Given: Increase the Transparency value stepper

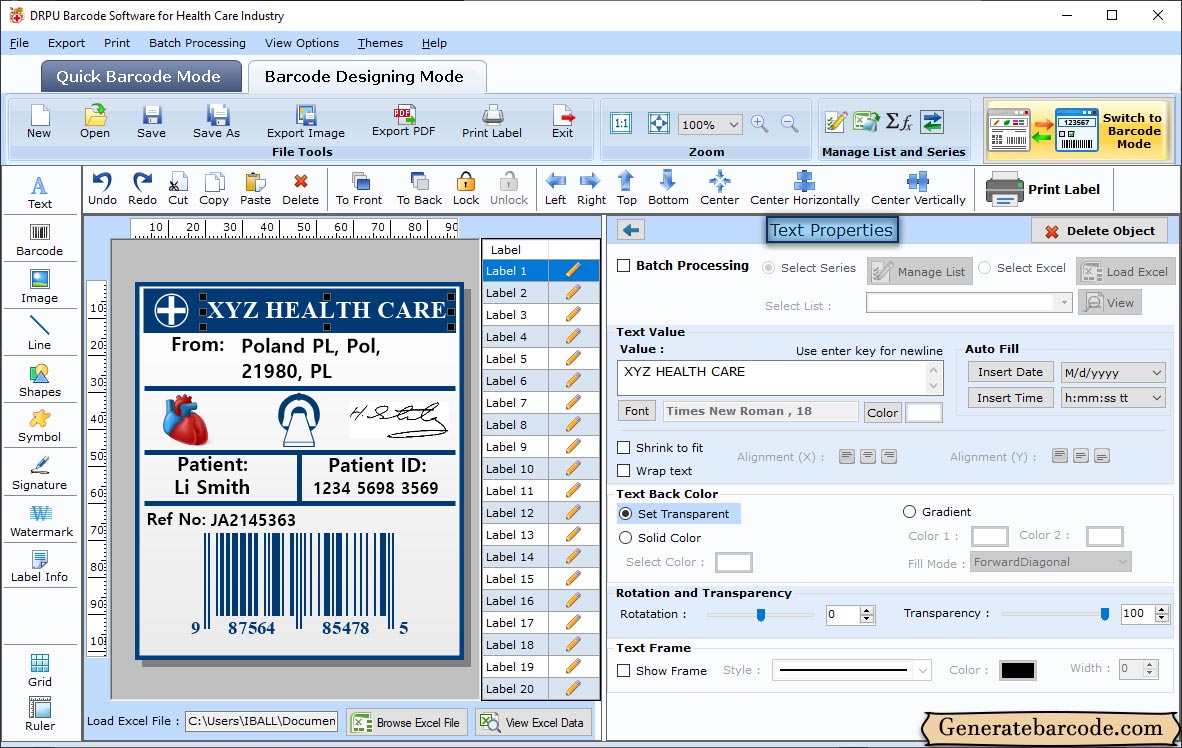Looking at the screenshot, I should 1162,609.
